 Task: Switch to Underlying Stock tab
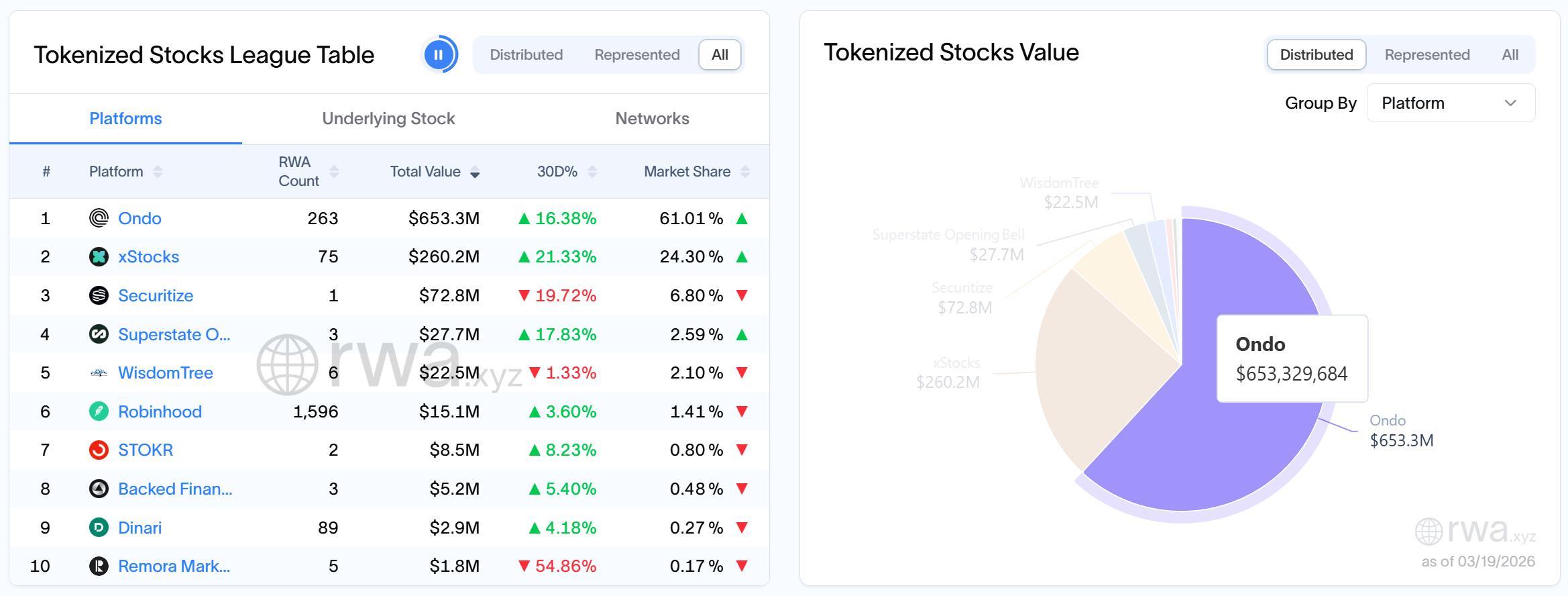pyautogui.click(x=388, y=119)
